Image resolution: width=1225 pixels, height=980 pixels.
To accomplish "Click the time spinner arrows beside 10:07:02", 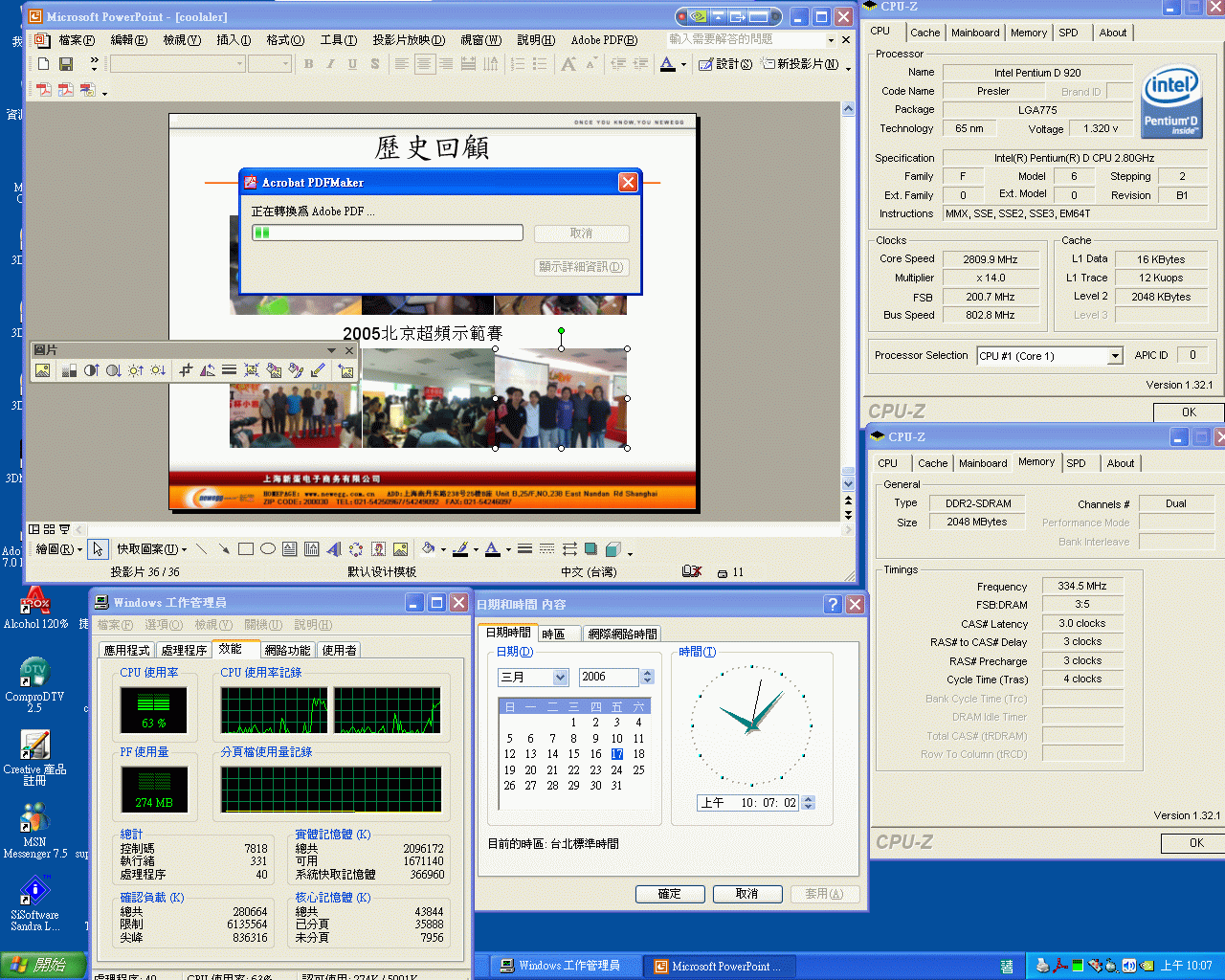I will coord(809,803).
